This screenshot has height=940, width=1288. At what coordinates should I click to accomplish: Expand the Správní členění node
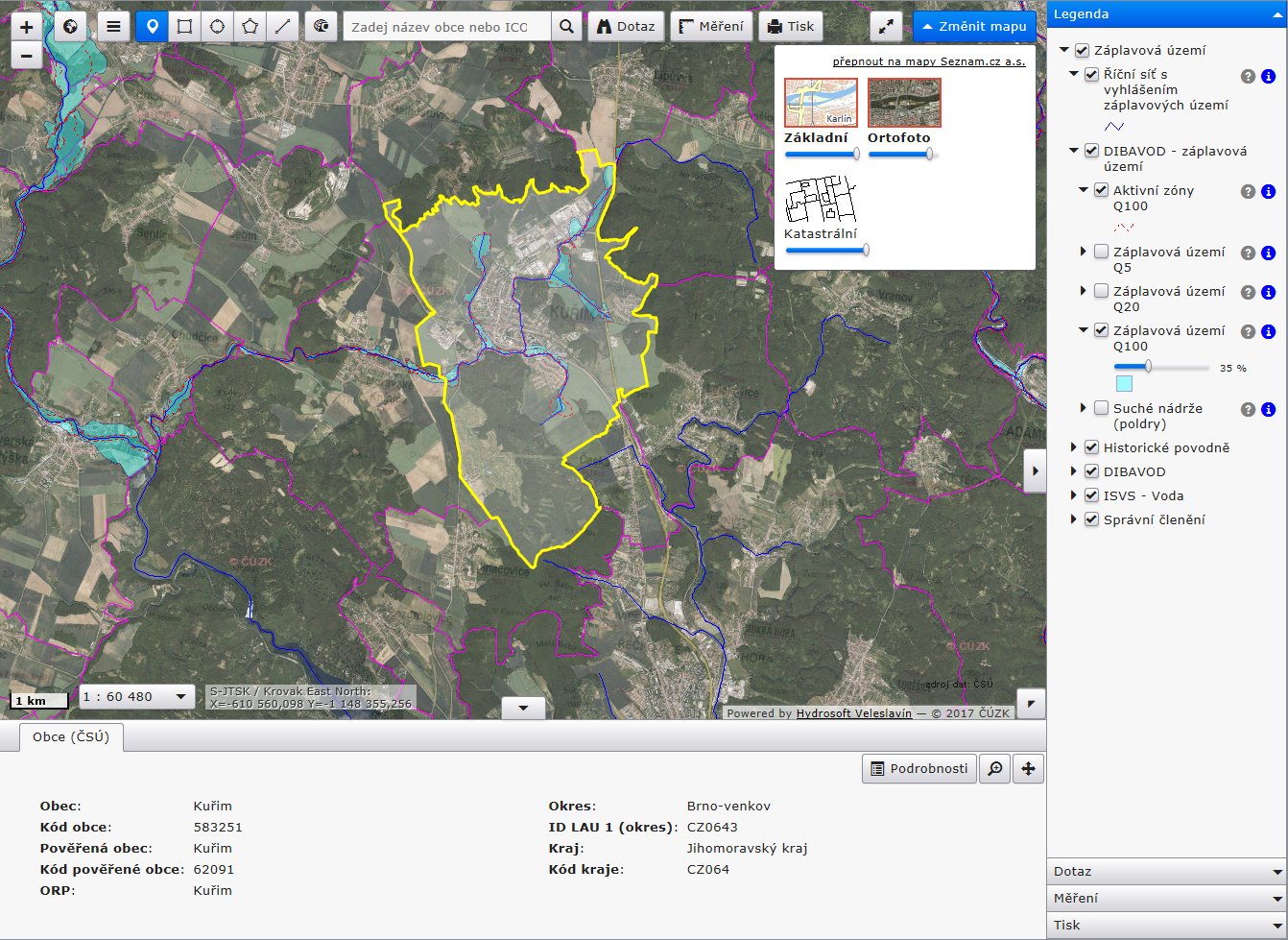pos(1074,519)
